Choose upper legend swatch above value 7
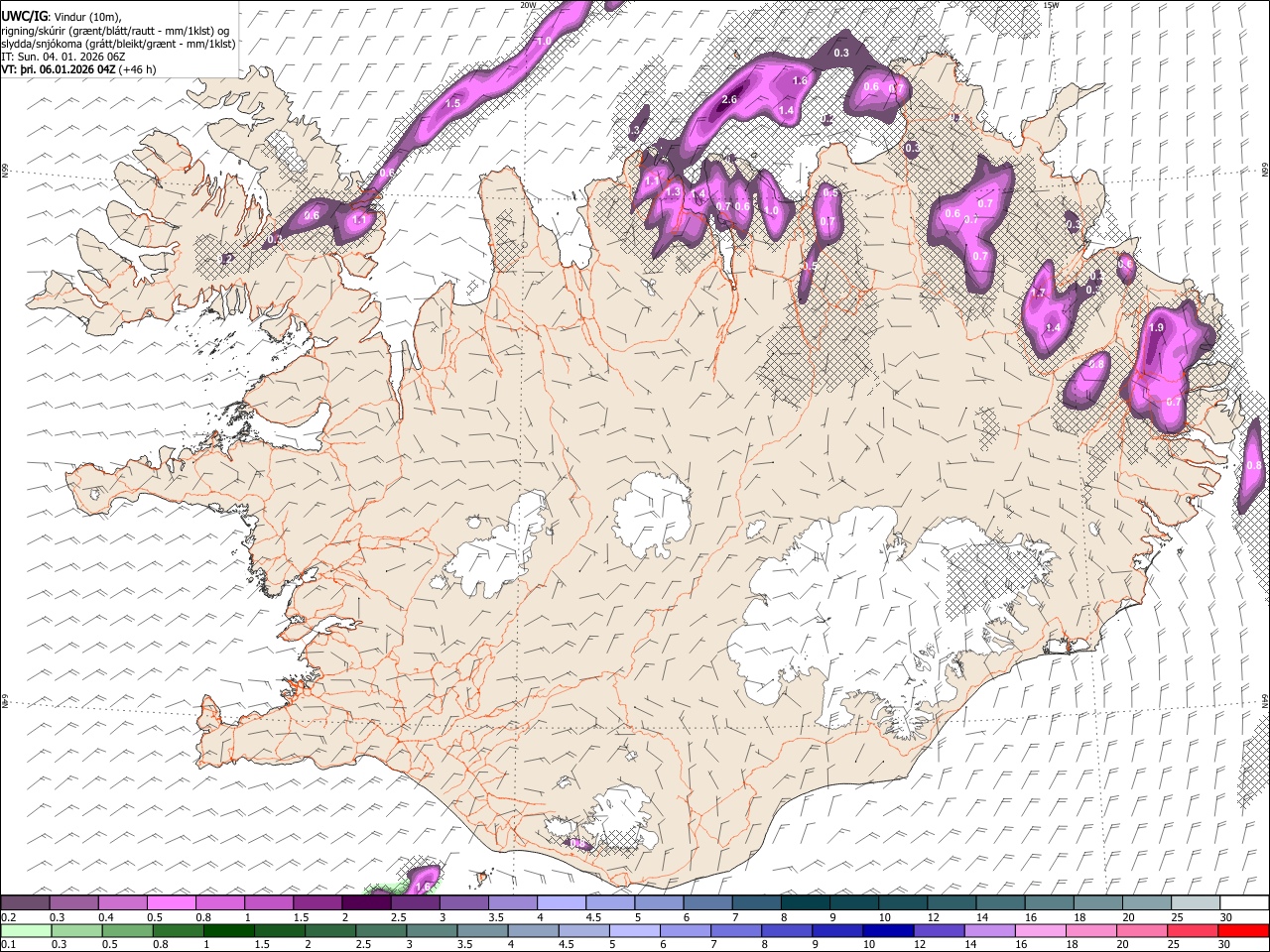 coord(757,902)
